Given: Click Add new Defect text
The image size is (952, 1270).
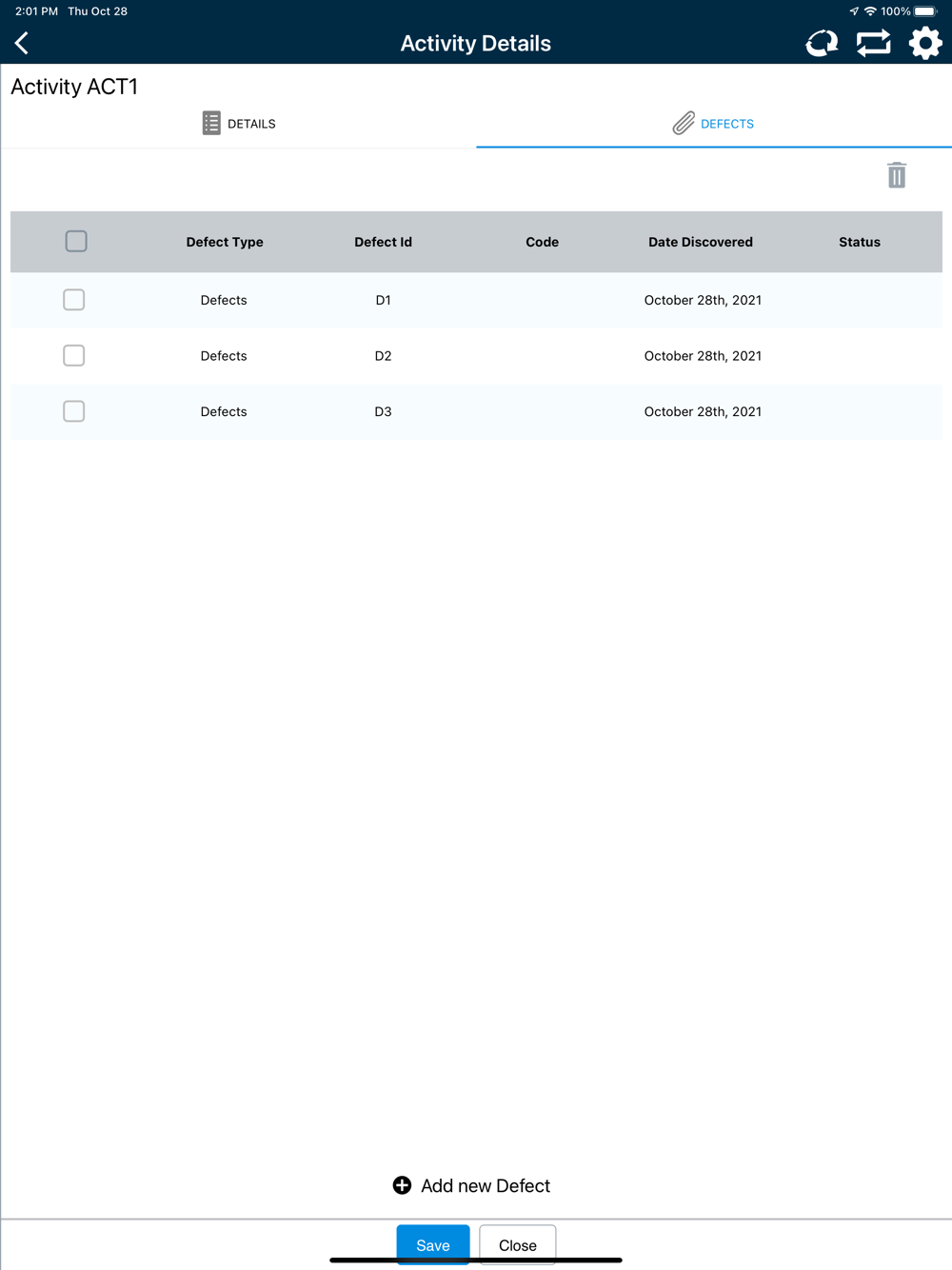Looking at the screenshot, I should [486, 1185].
